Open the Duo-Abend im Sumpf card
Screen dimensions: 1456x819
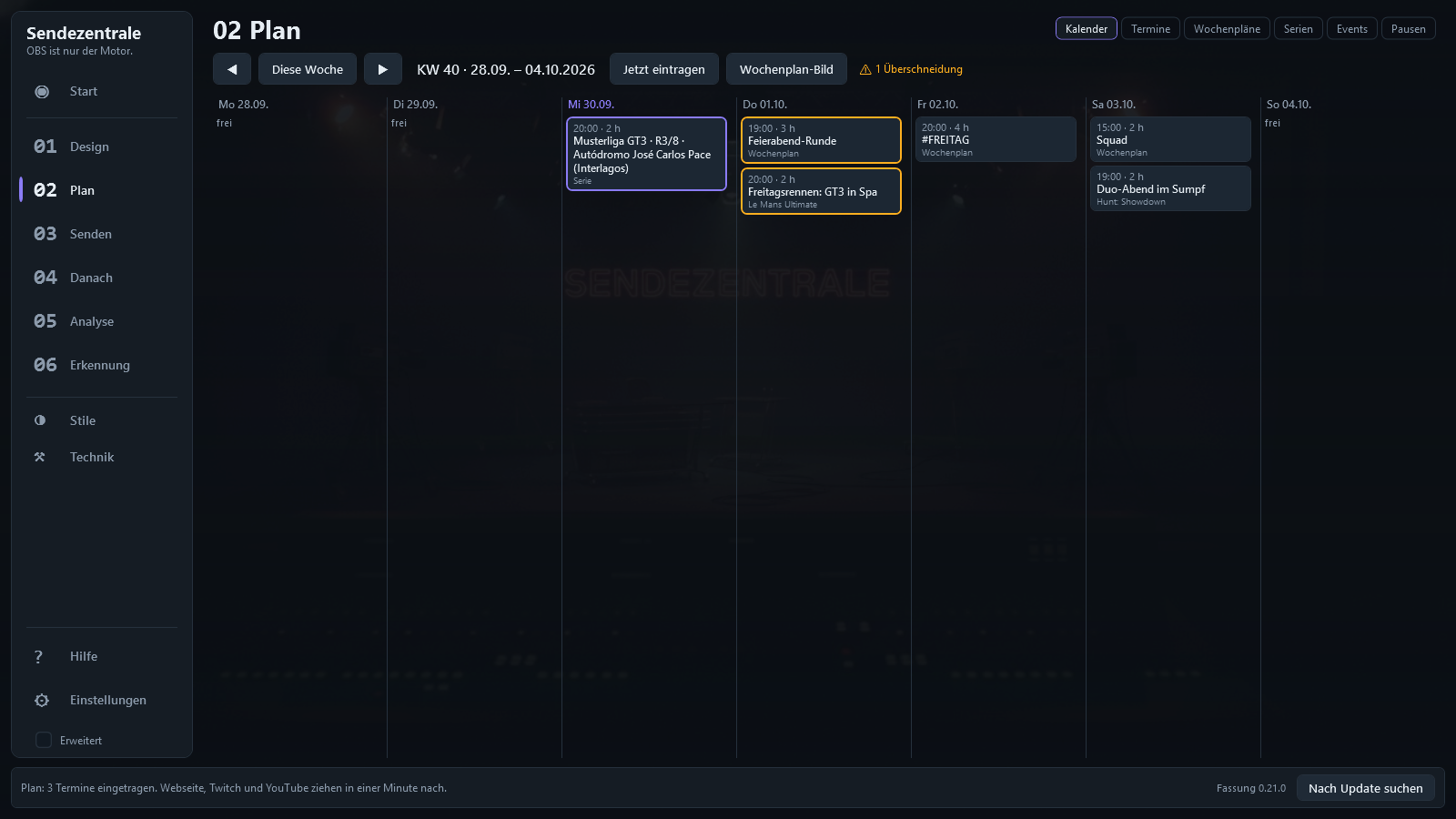pyautogui.click(x=1170, y=188)
